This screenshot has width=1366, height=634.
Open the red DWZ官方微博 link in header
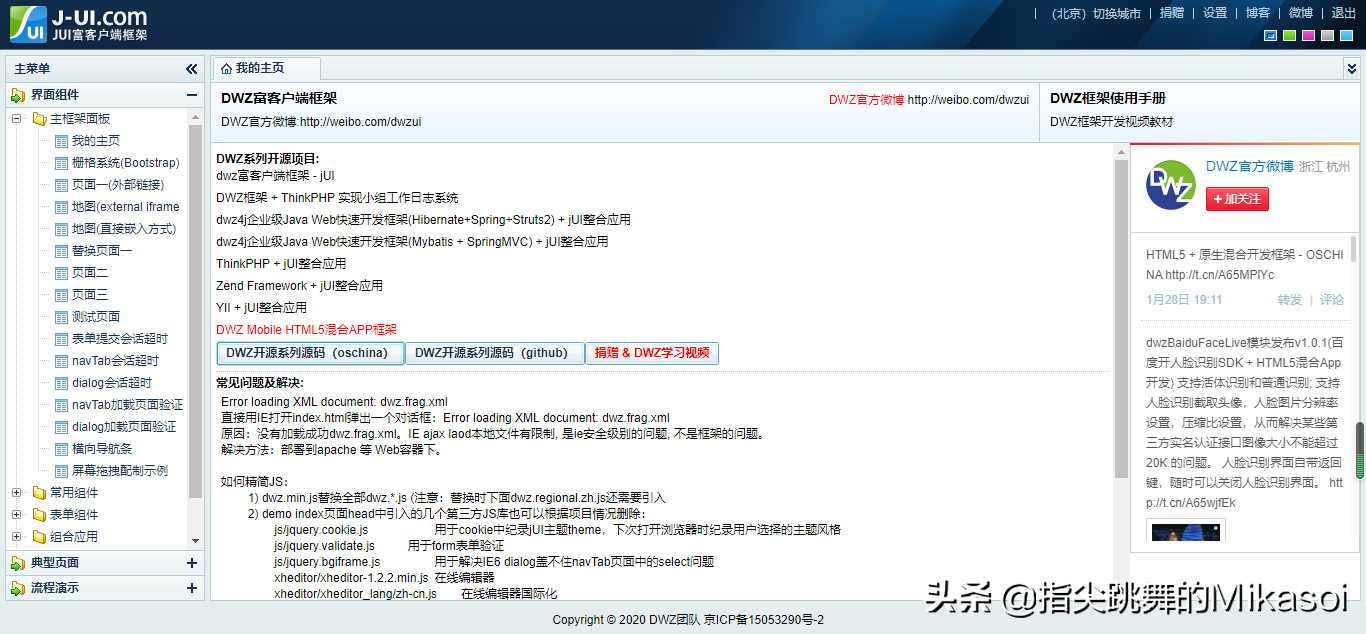point(866,100)
